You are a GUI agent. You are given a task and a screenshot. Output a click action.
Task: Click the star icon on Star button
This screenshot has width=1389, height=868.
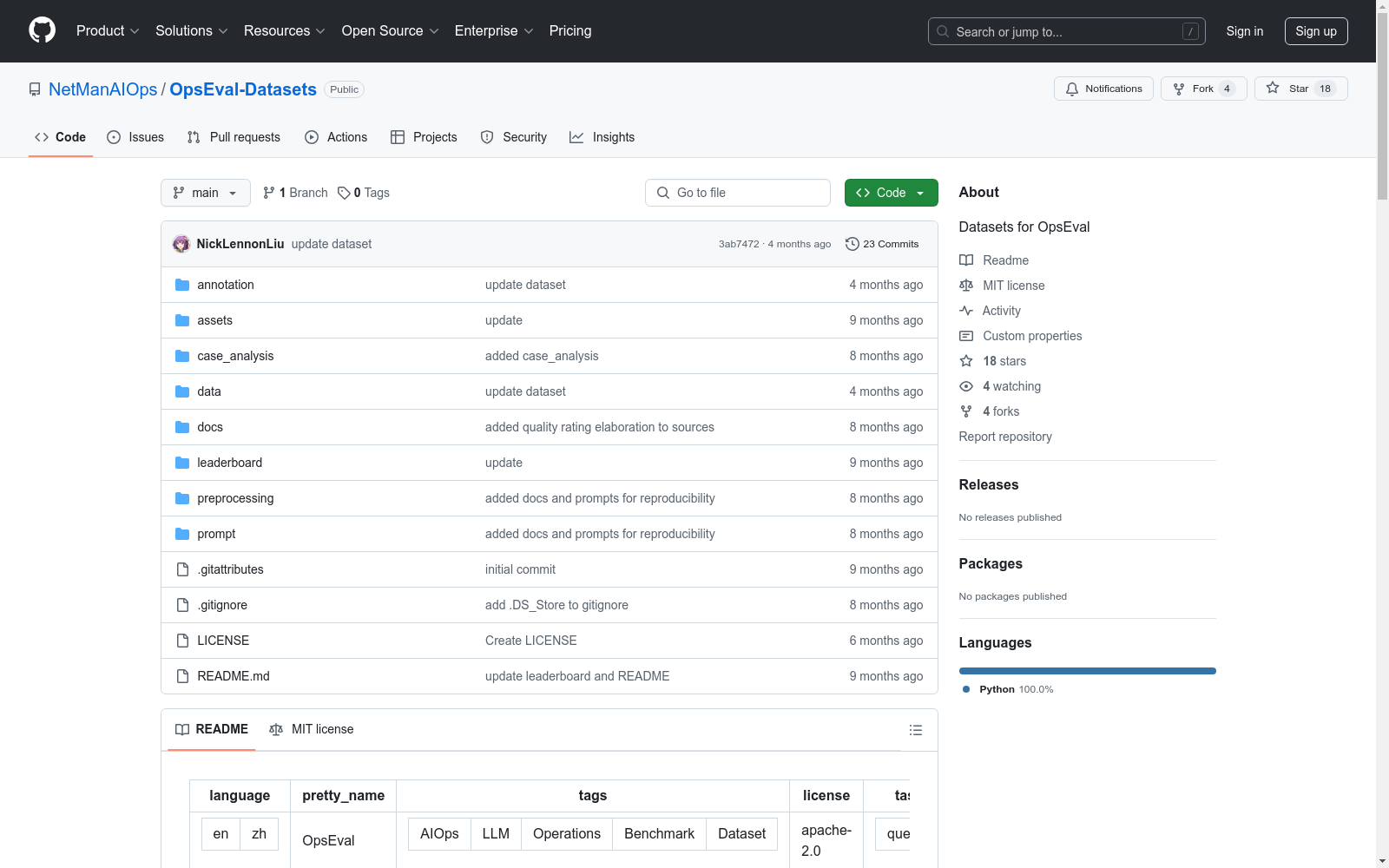[1273, 88]
